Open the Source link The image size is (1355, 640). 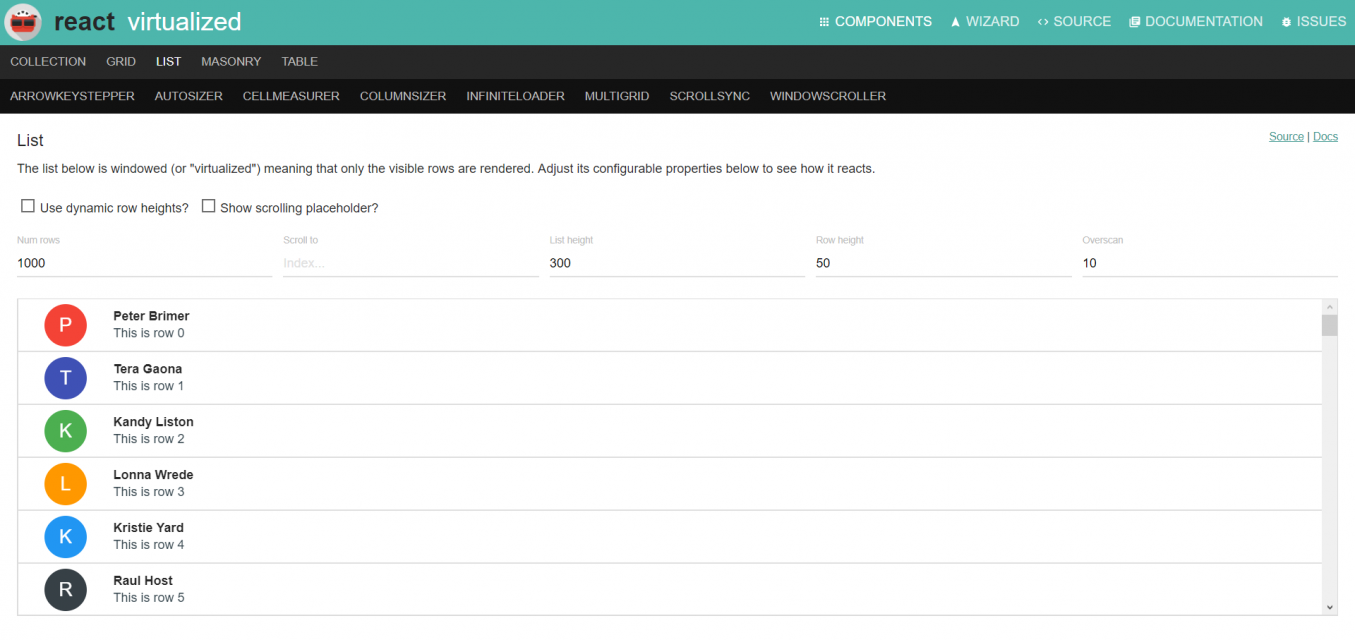click(x=1286, y=136)
